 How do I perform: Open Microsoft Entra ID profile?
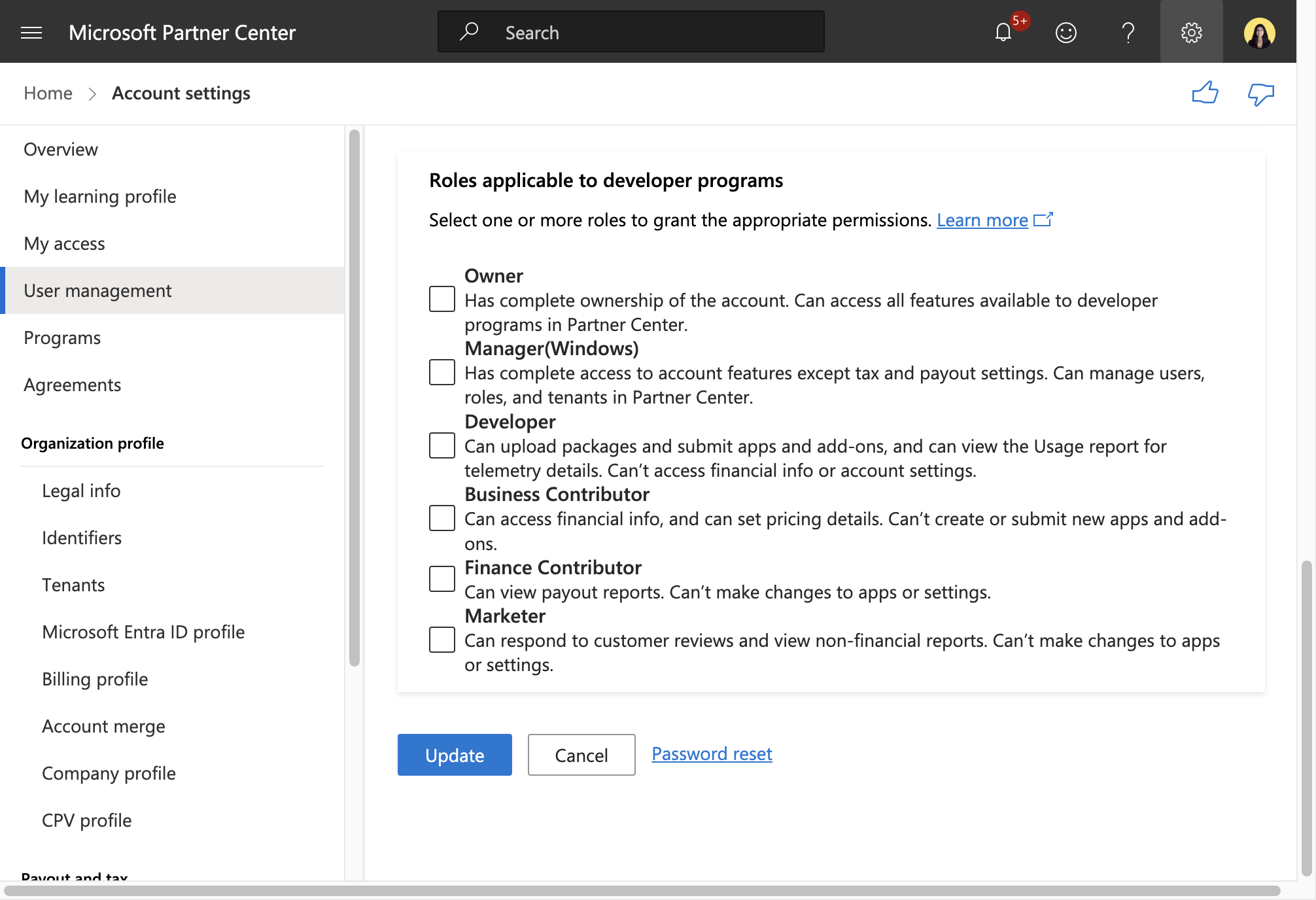pos(173,632)
